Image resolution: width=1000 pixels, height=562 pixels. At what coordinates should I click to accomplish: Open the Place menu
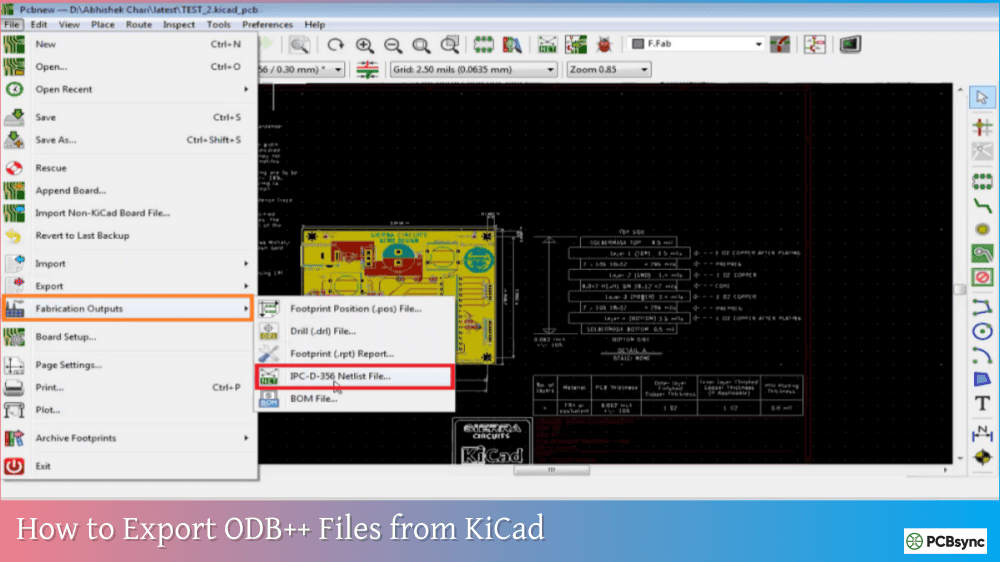tap(103, 24)
